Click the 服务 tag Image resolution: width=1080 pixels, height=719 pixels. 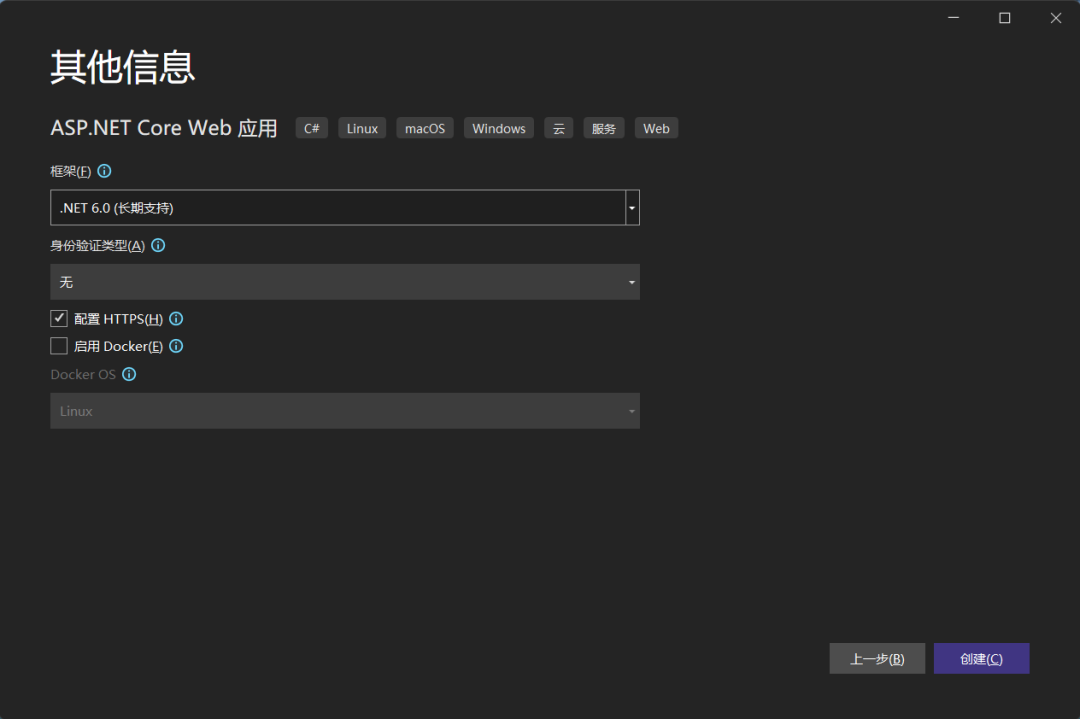(x=604, y=128)
